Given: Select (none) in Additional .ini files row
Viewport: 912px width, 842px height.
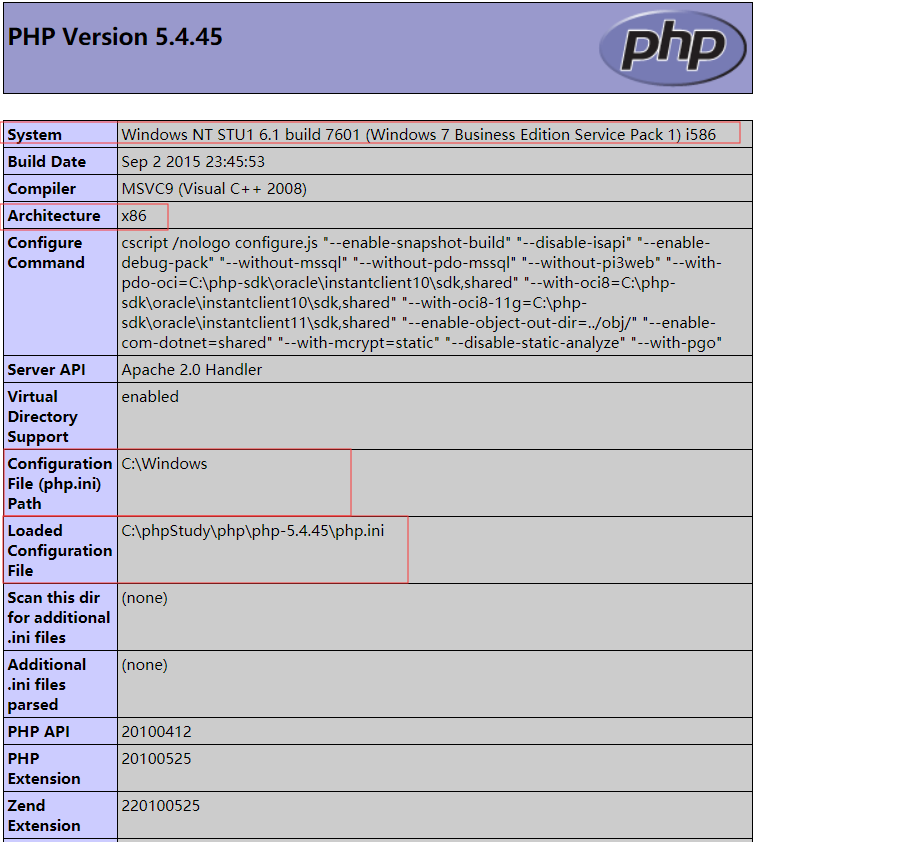Looking at the screenshot, I should pos(144,665).
